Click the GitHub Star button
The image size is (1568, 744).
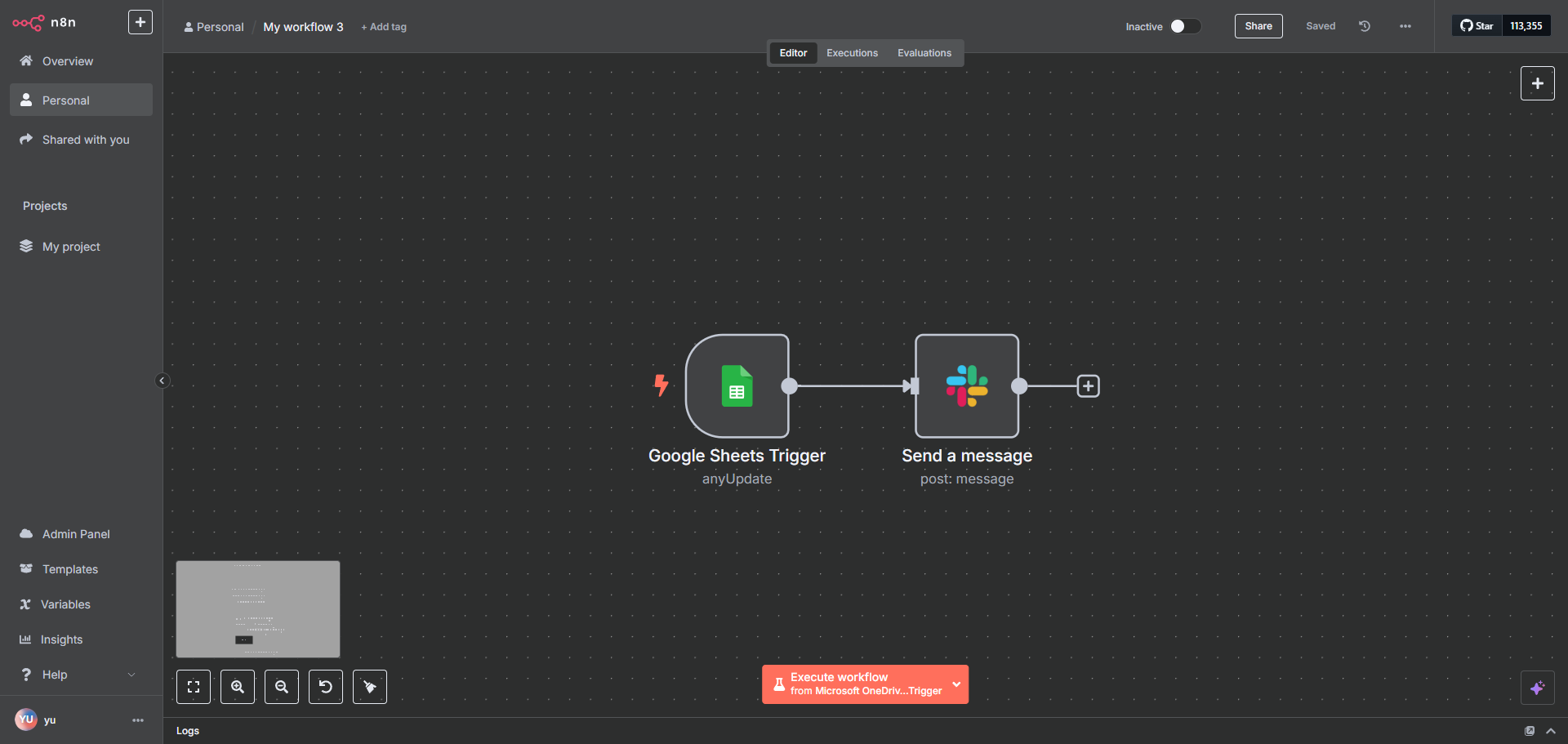point(1477,26)
